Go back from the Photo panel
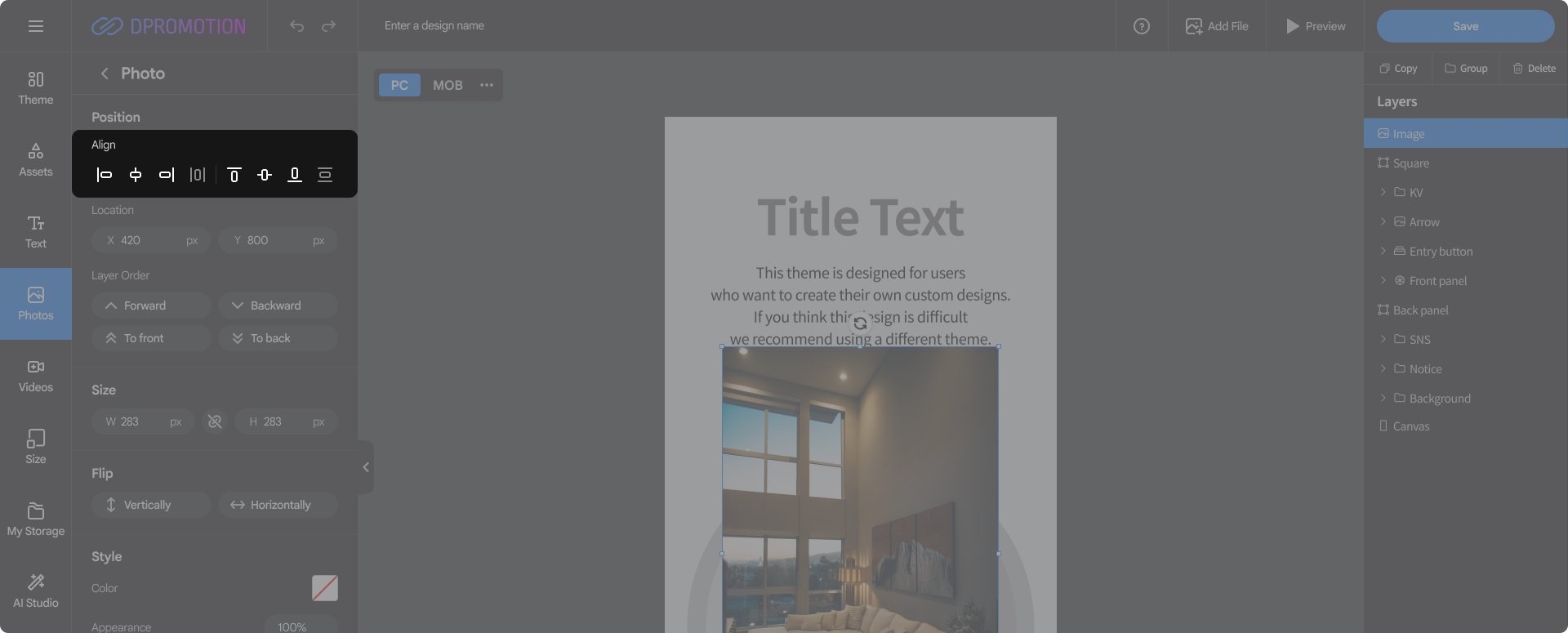Screen dimensions: 1568x633 click(x=105, y=74)
